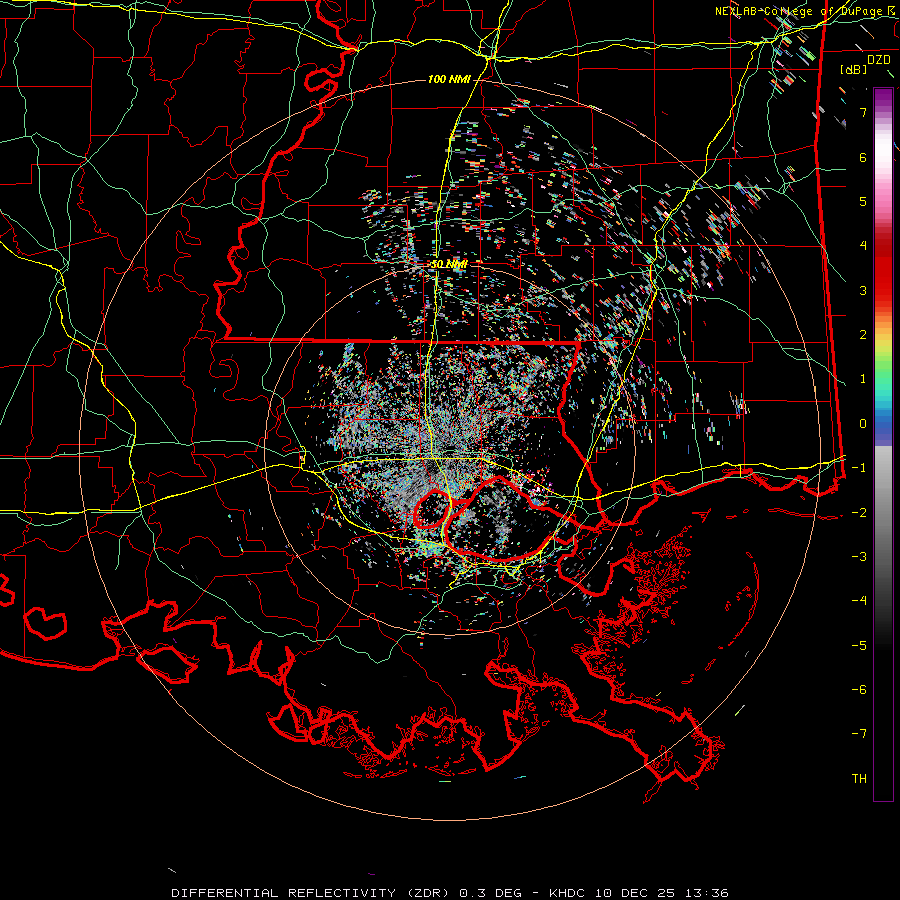Select the 2 tick label on color scale
900x900 pixels.
pyautogui.click(x=863, y=335)
